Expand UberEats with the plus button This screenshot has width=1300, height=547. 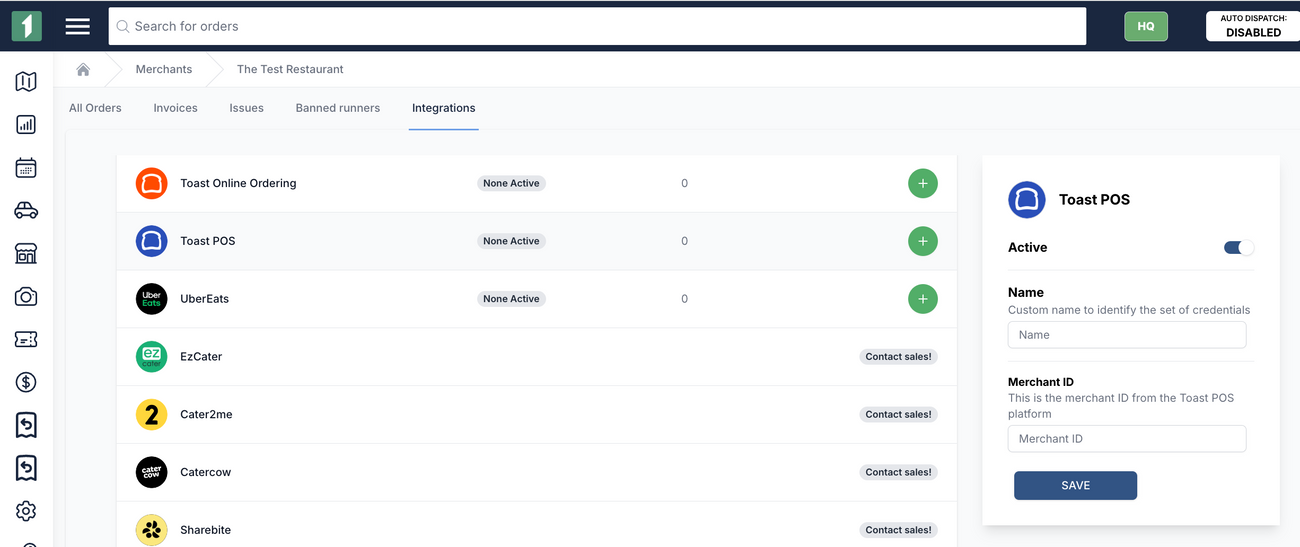click(x=922, y=299)
